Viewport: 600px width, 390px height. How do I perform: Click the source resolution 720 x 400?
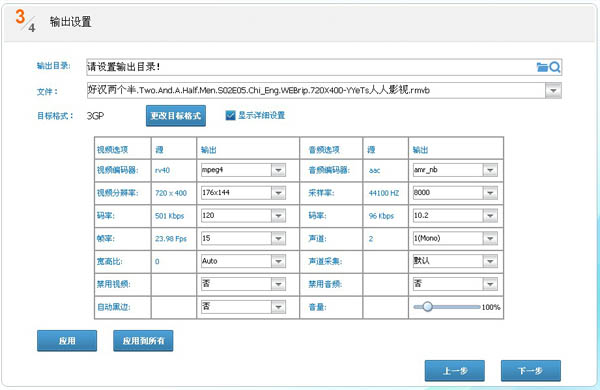coord(171,193)
